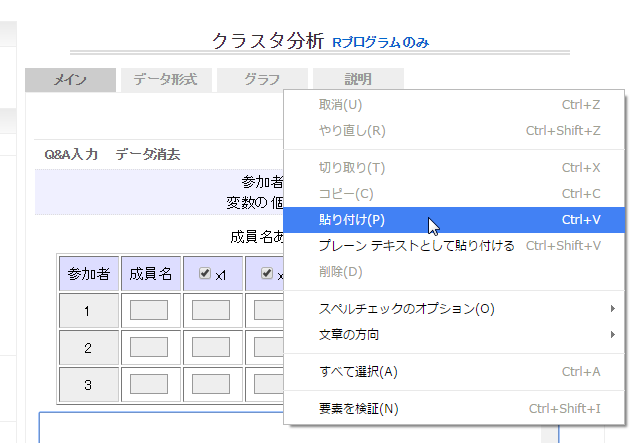Choose プレーン テキストとして貼り付ける menu entry
636x443 pixels.
tap(454, 246)
